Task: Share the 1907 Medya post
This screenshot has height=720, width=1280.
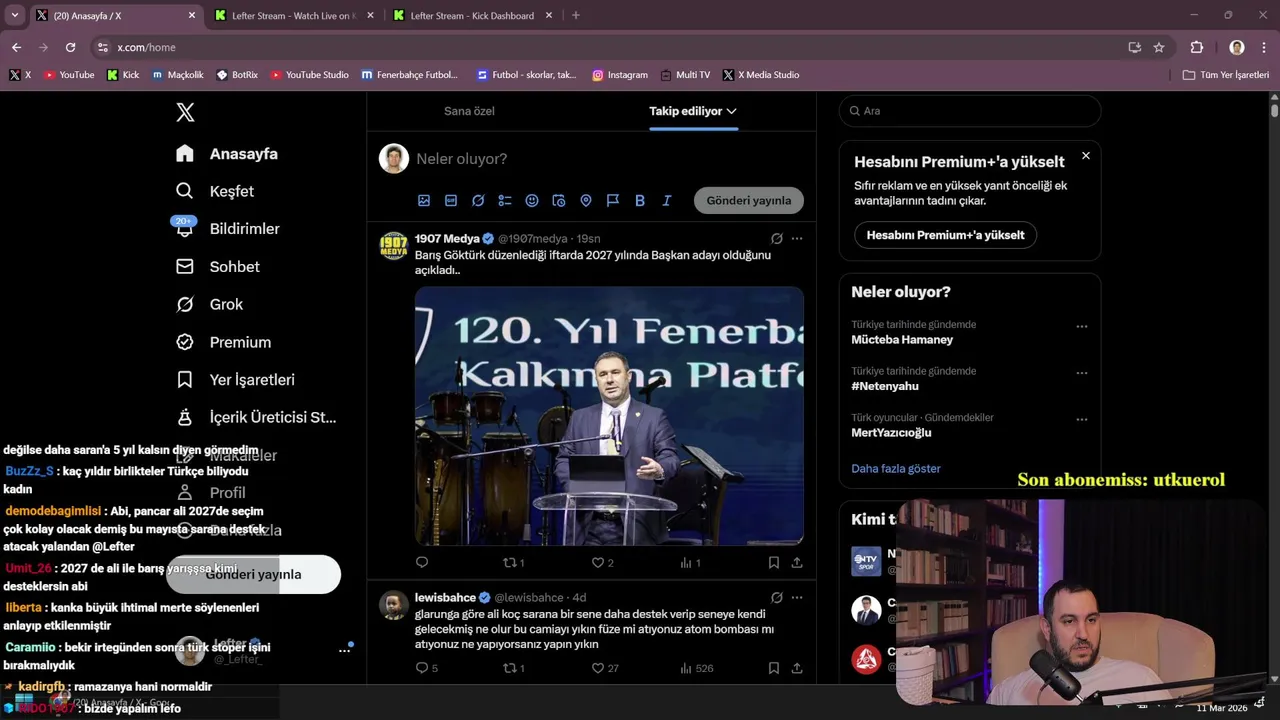Action: tap(797, 563)
